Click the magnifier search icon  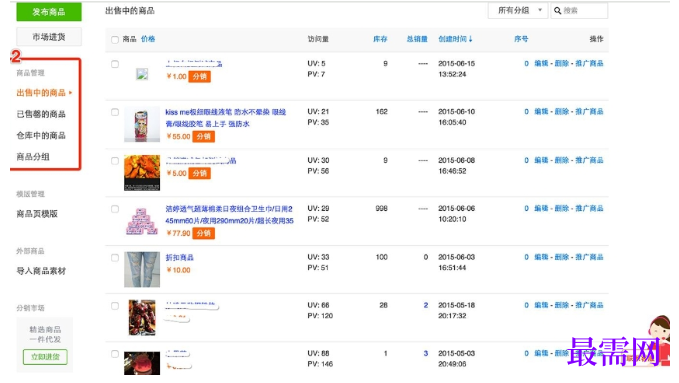(557, 10)
